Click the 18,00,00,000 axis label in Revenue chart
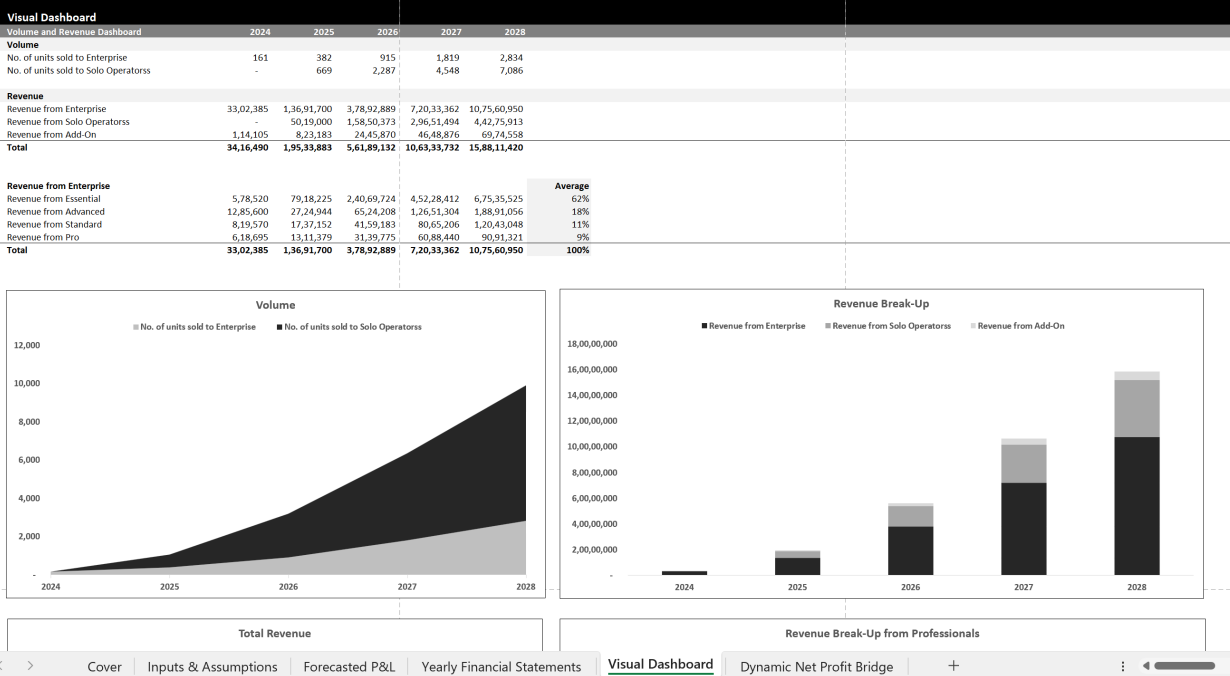 (592, 344)
